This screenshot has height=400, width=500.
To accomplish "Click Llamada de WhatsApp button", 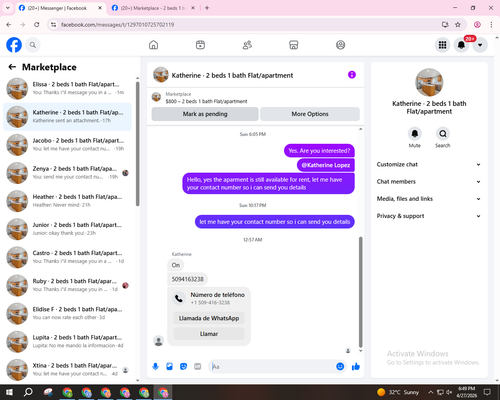I will 209,318.
